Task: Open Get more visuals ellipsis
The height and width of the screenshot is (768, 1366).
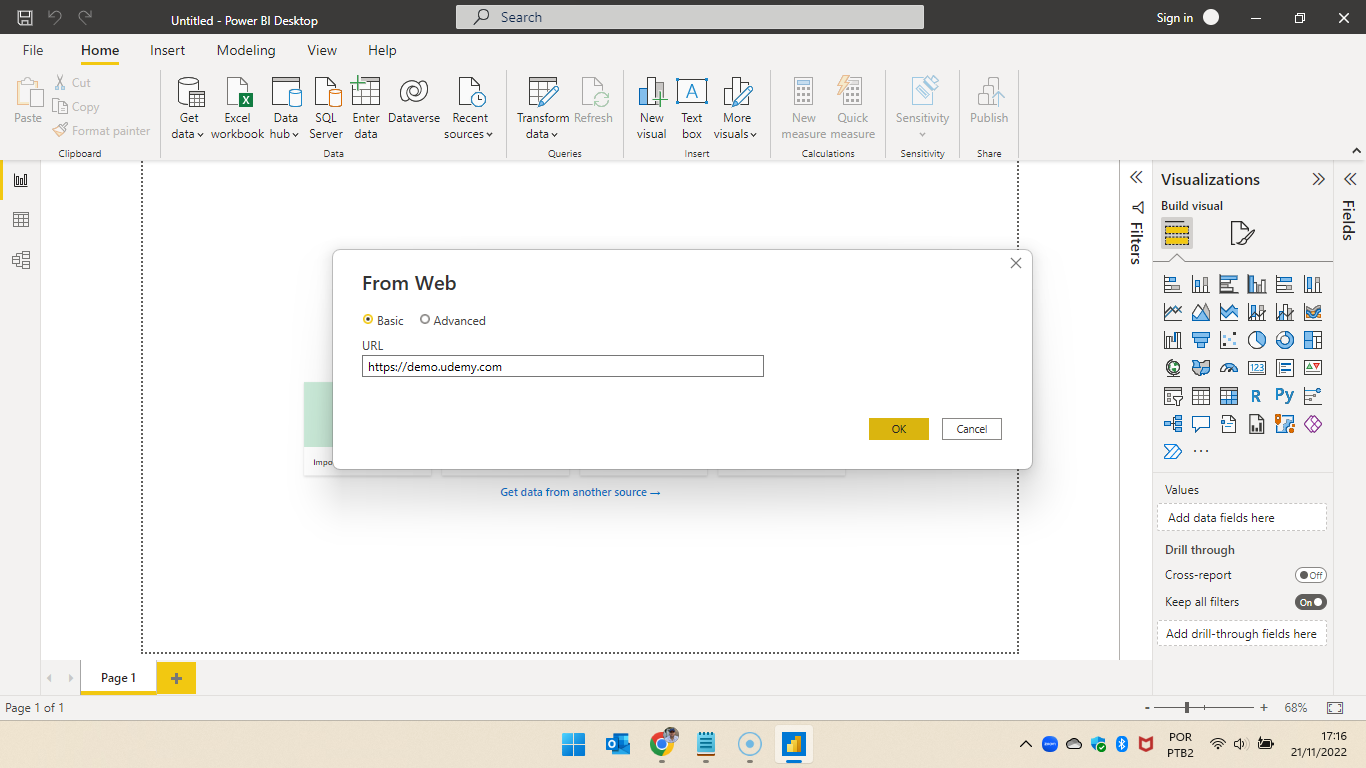Action: [1201, 452]
